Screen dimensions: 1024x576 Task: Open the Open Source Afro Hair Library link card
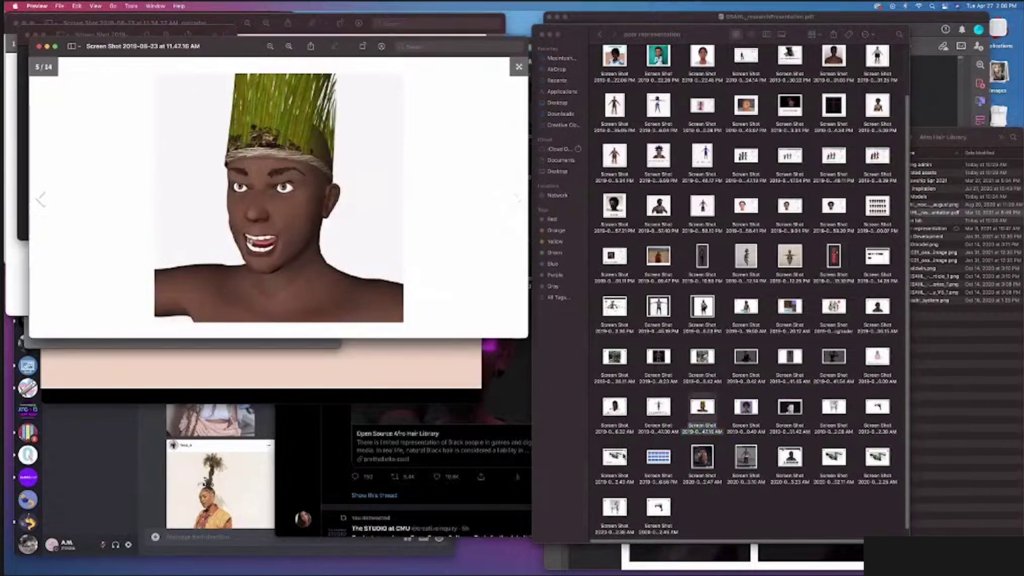441,445
